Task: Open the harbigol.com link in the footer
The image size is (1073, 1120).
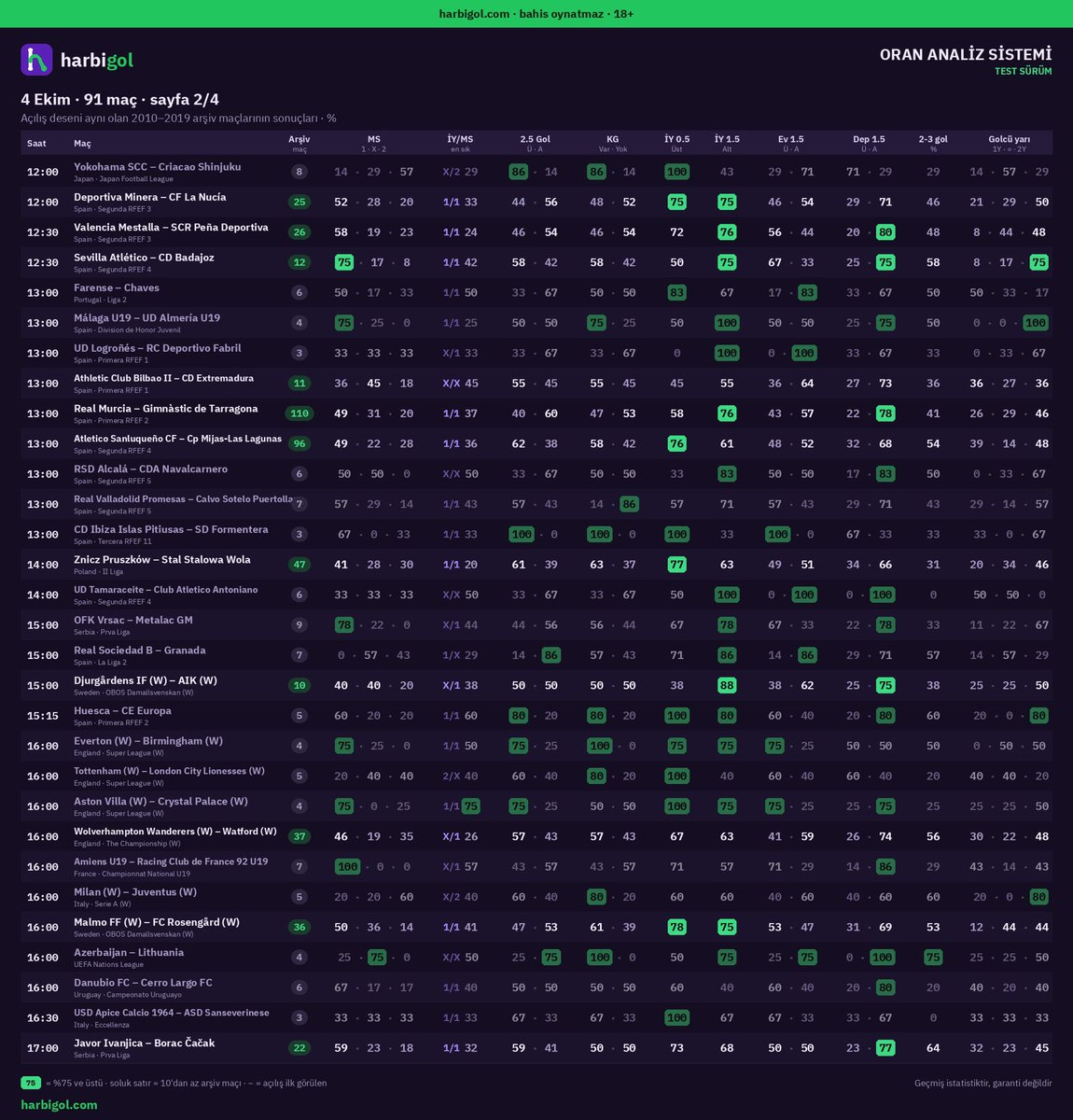Action: click(x=59, y=1105)
